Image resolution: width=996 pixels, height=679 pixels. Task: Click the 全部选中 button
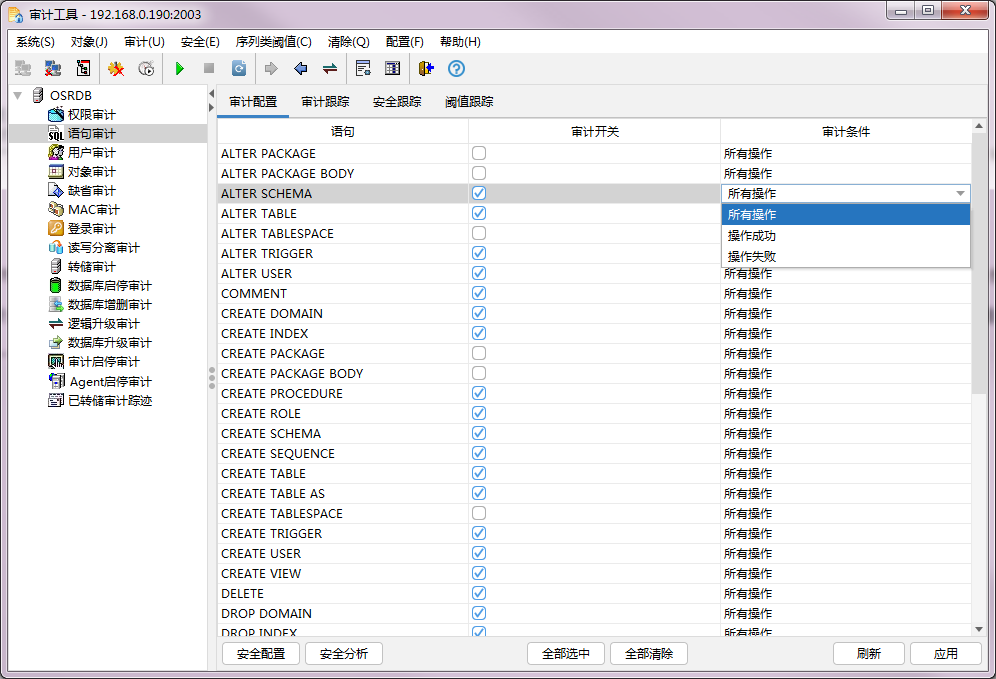point(566,654)
